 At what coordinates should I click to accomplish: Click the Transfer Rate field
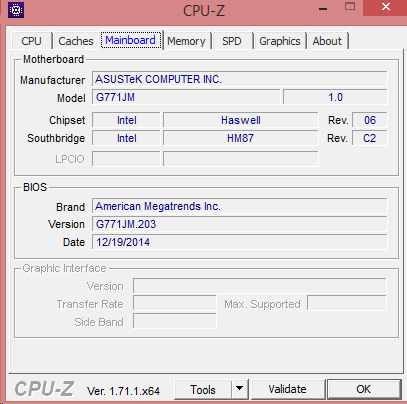tap(175, 304)
